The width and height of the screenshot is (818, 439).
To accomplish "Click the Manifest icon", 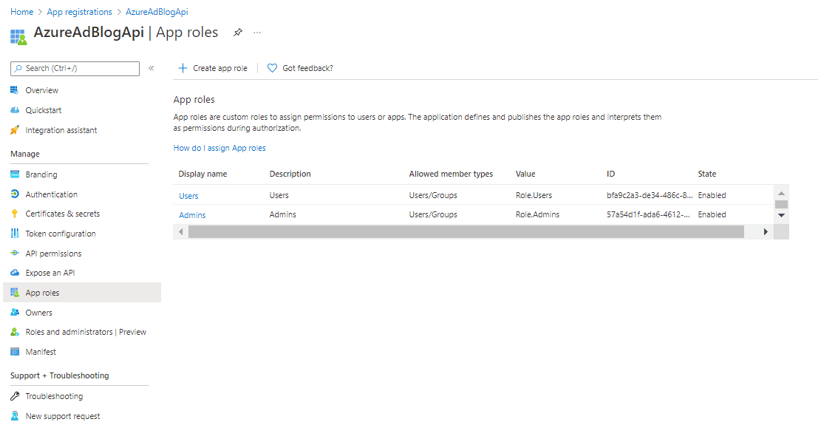I will [x=15, y=351].
